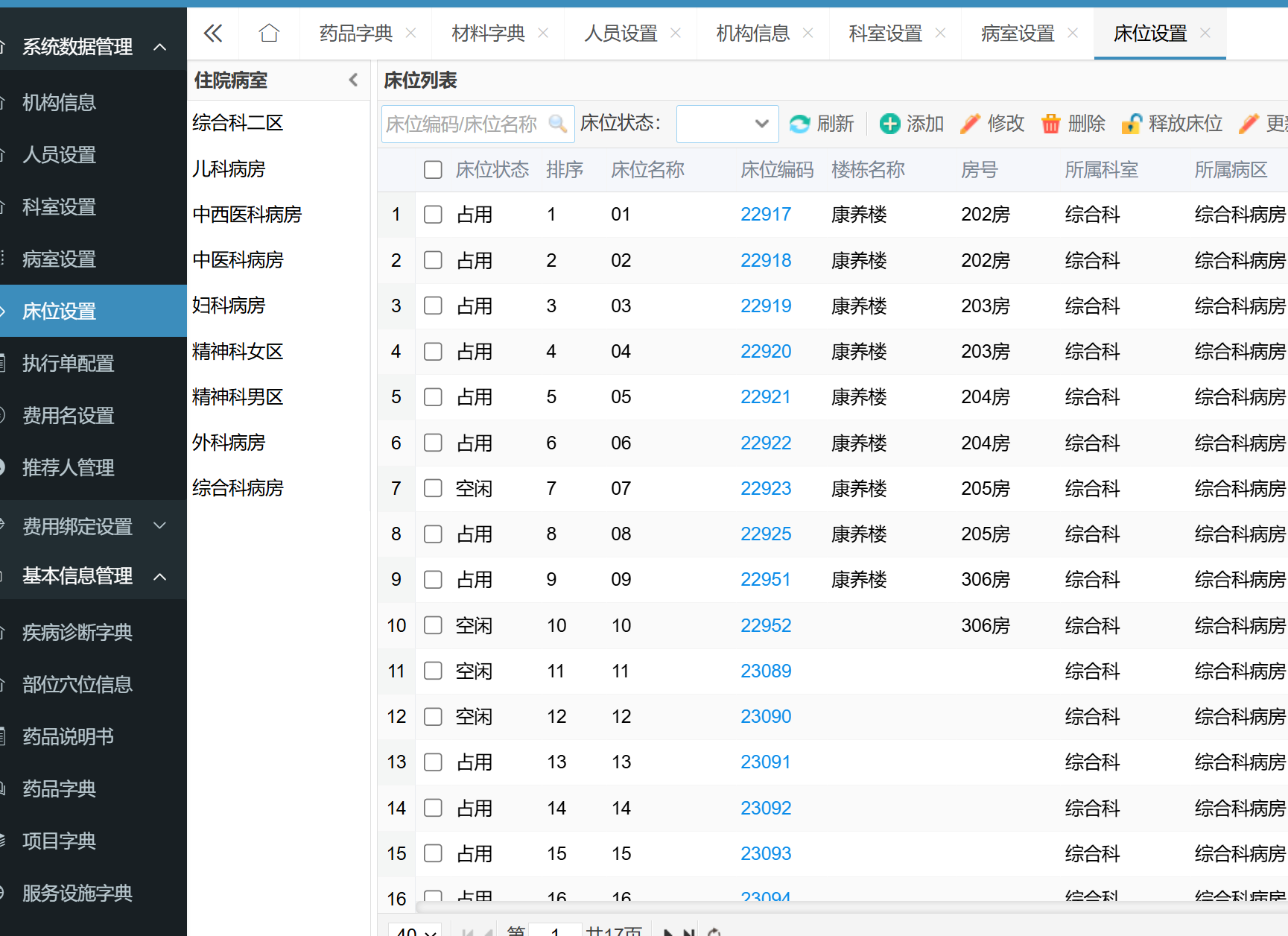Image resolution: width=1288 pixels, height=936 pixels.
Task: Go to the home tab icon
Action: tap(269, 34)
